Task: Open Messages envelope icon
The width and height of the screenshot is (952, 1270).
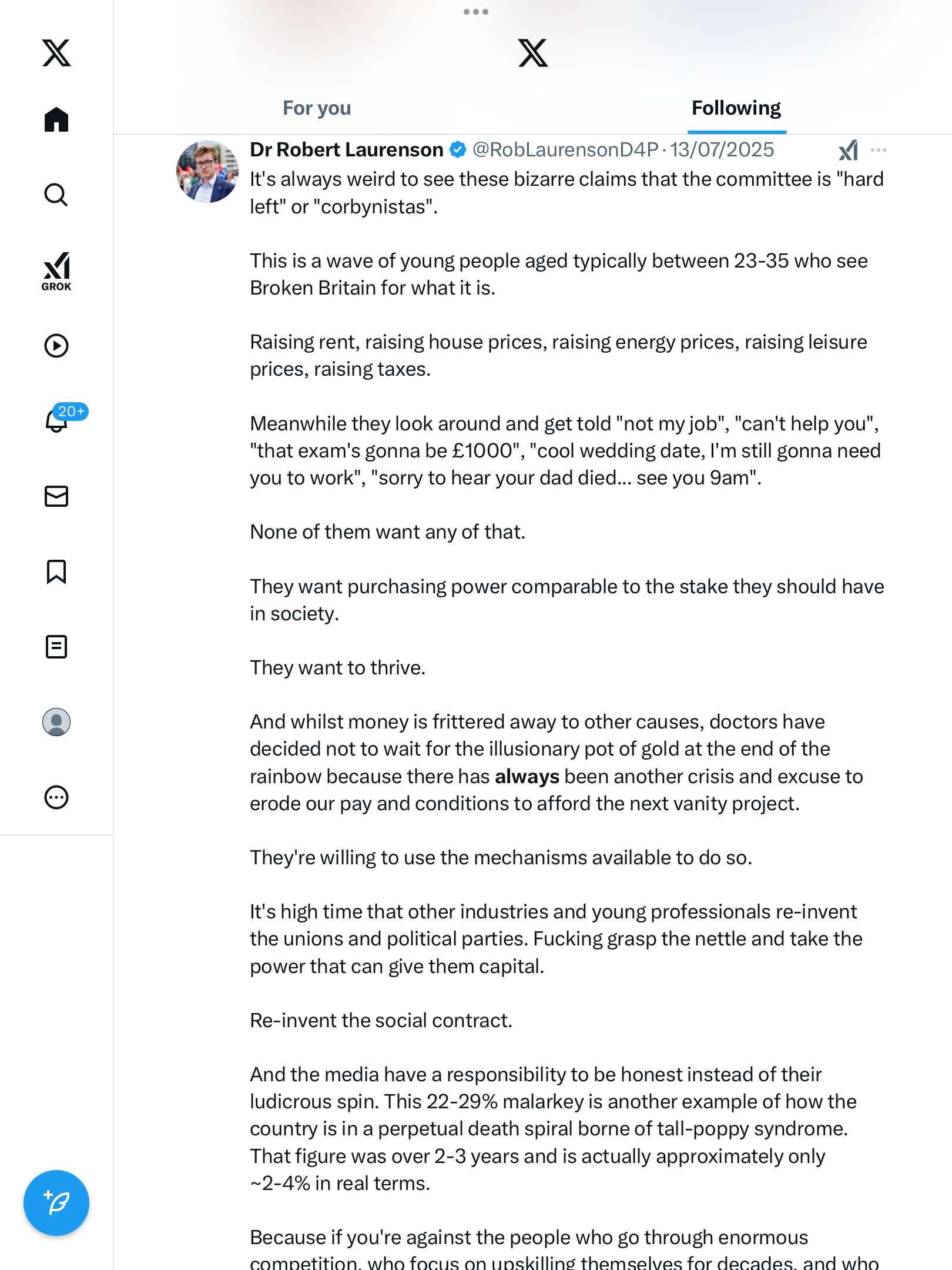Action: pos(56,496)
